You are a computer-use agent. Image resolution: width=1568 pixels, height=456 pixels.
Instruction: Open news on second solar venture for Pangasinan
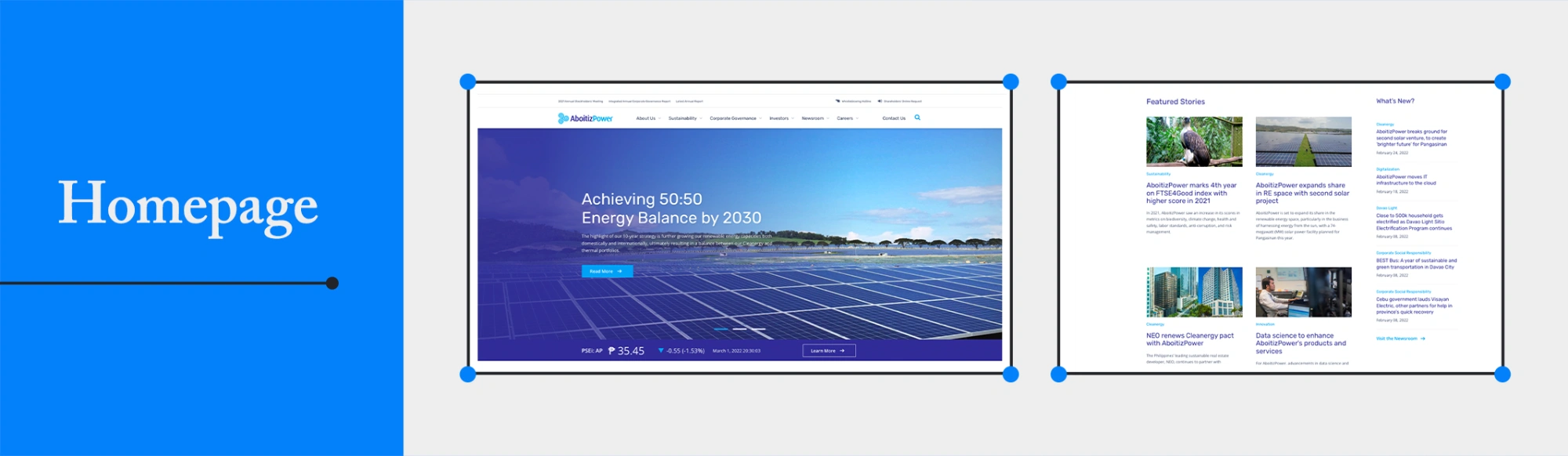point(1411,138)
